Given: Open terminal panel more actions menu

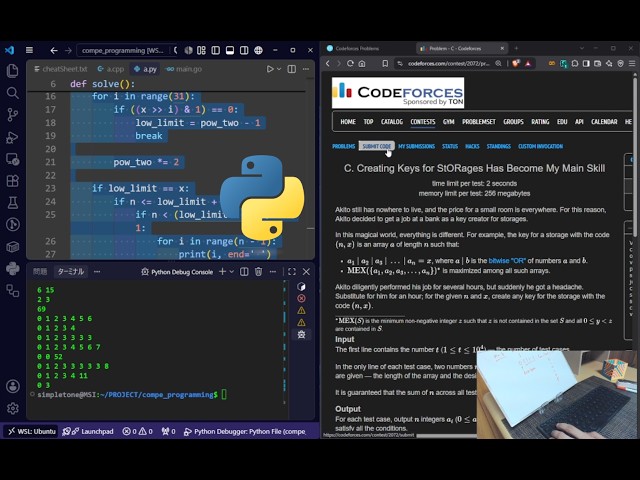Looking at the screenshot, I should (x=273, y=272).
